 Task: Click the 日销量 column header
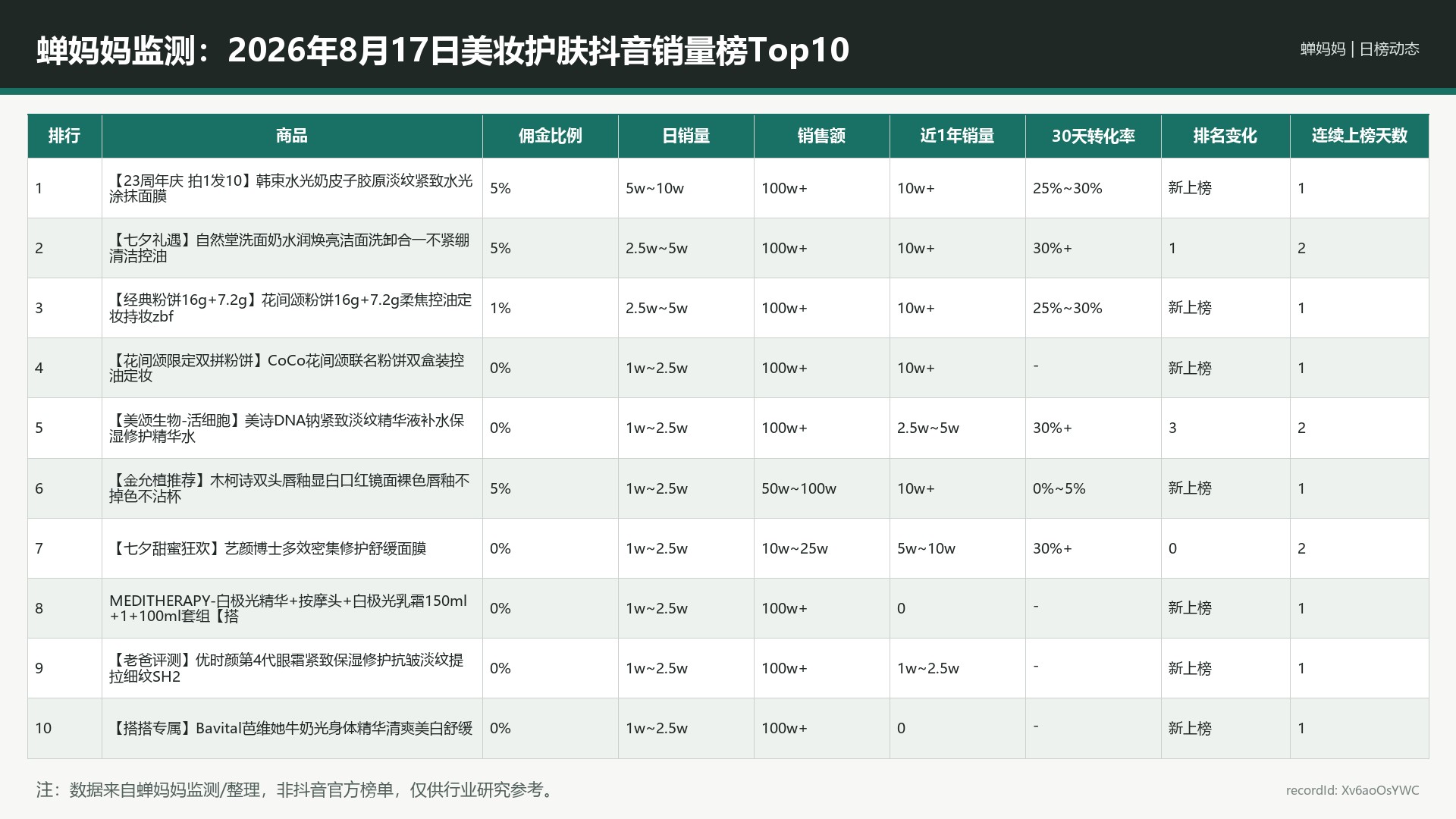coord(686,136)
